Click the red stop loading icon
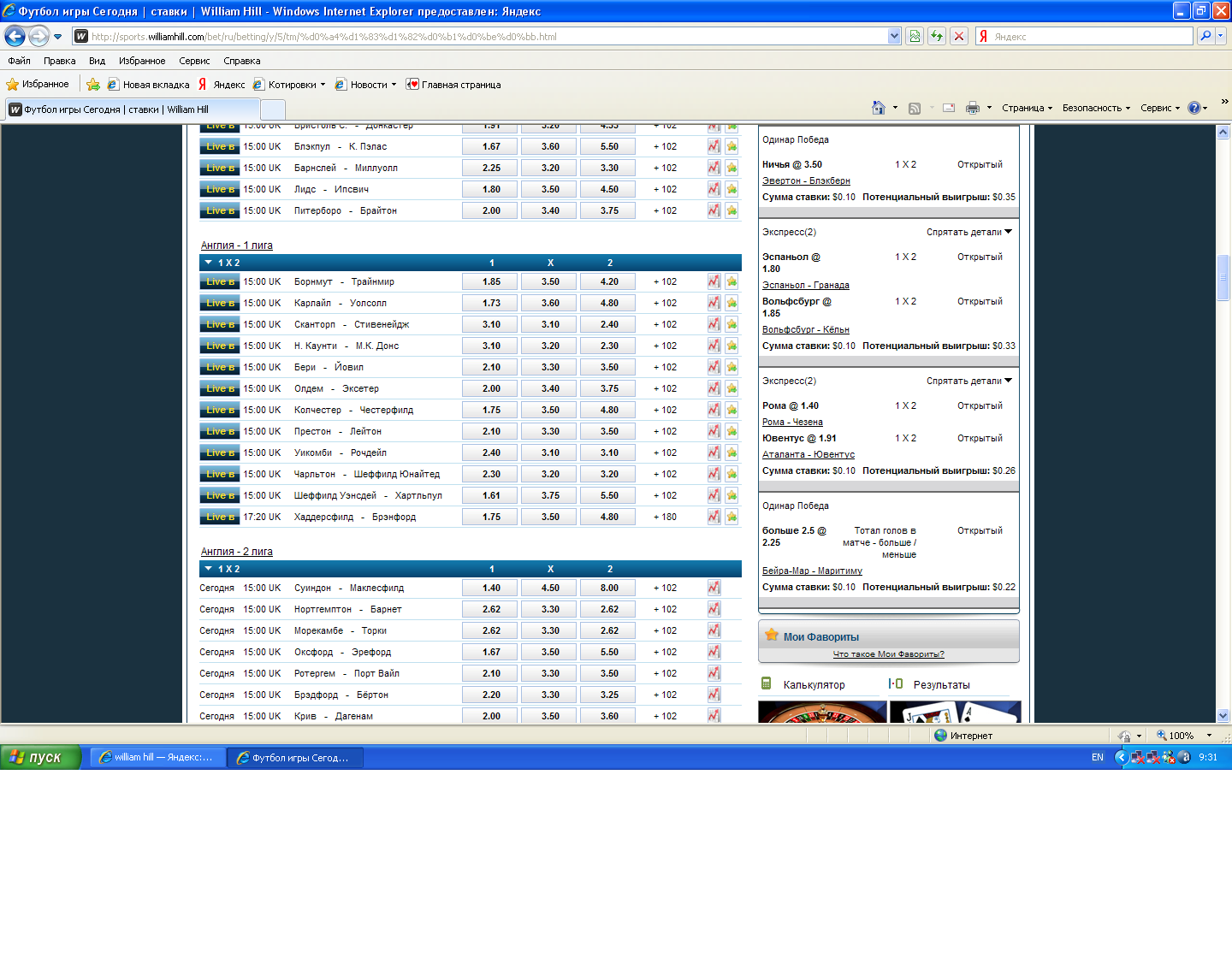Viewport: 1232px width, 970px height. (959, 36)
